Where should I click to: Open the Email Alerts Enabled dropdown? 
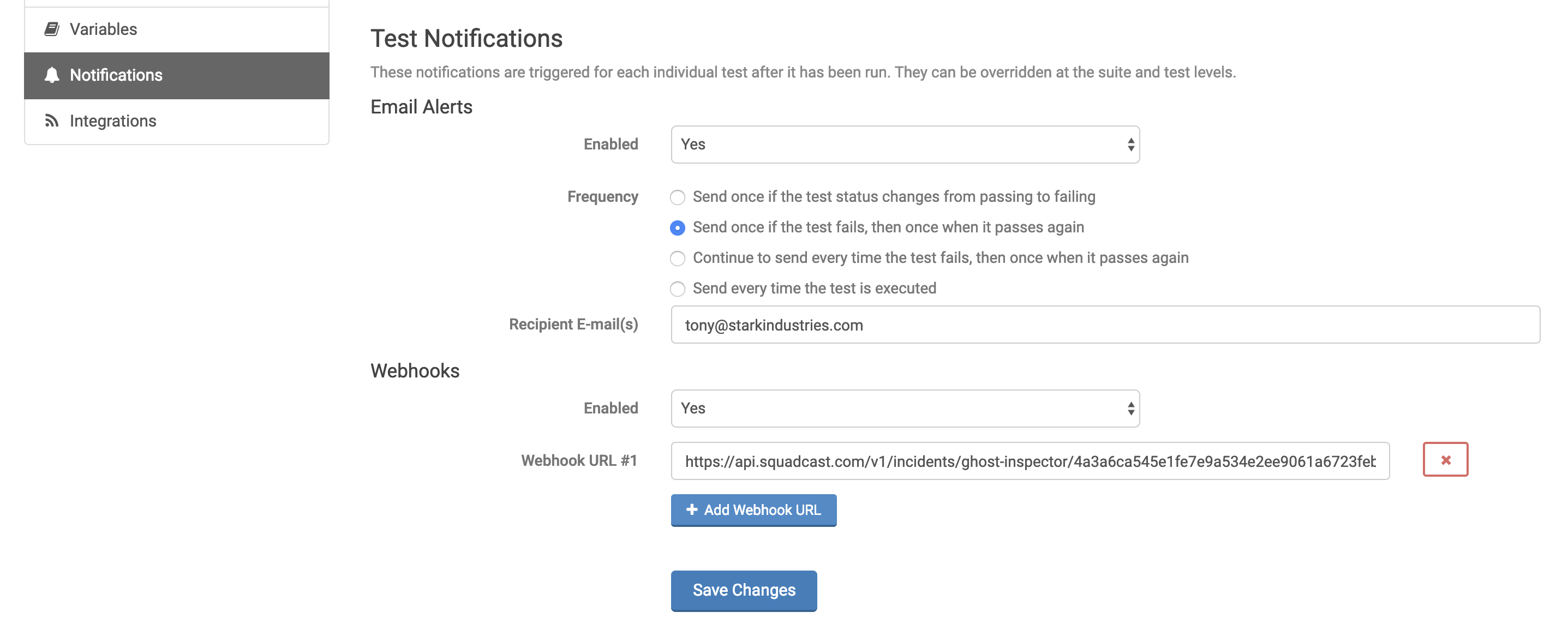pos(905,145)
